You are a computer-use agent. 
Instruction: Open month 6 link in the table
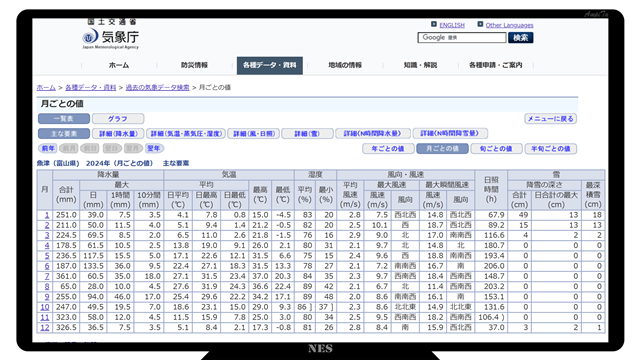(x=47, y=266)
